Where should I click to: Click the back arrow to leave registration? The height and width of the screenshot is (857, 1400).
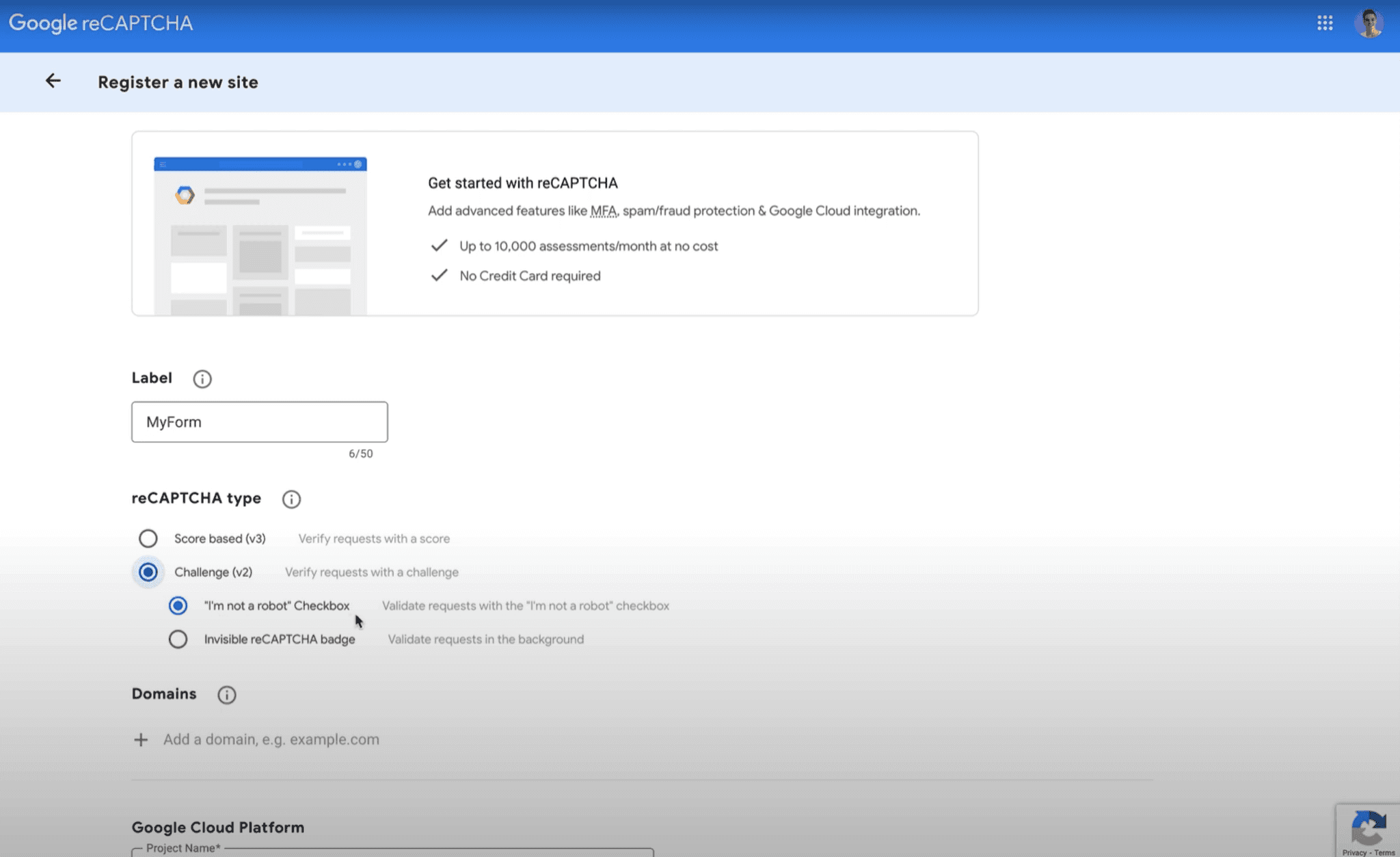[x=53, y=81]
